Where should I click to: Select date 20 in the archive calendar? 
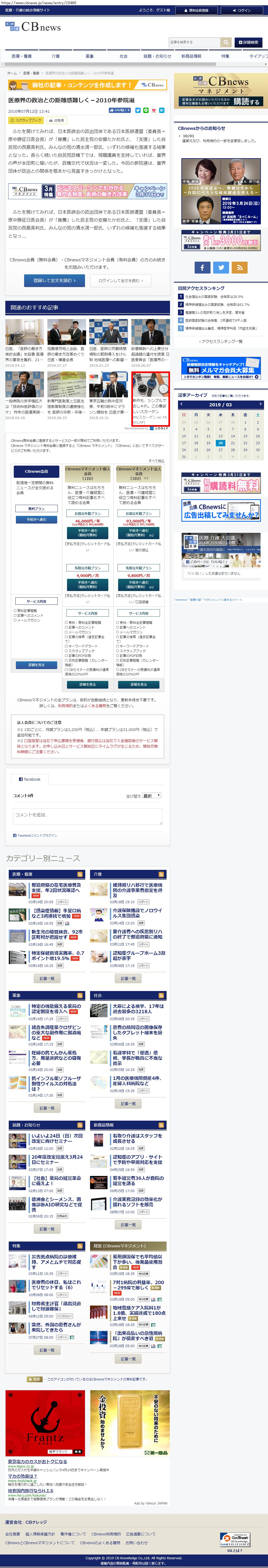[x=221, y=443]
